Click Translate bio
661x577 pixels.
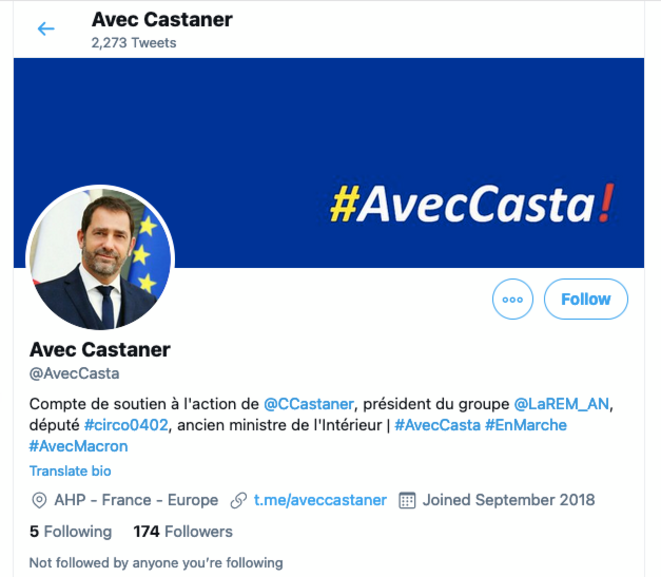(70, 471)
